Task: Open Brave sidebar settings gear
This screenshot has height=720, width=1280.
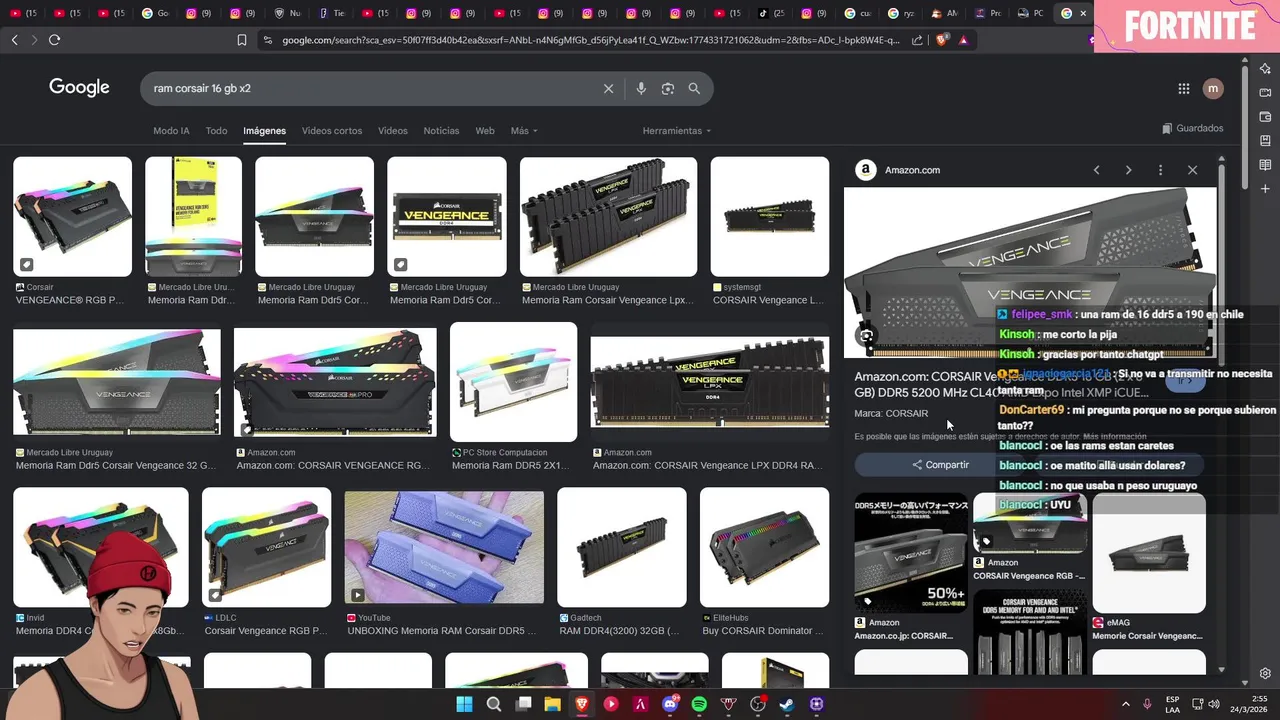Action: click(x=1265, y=673)
